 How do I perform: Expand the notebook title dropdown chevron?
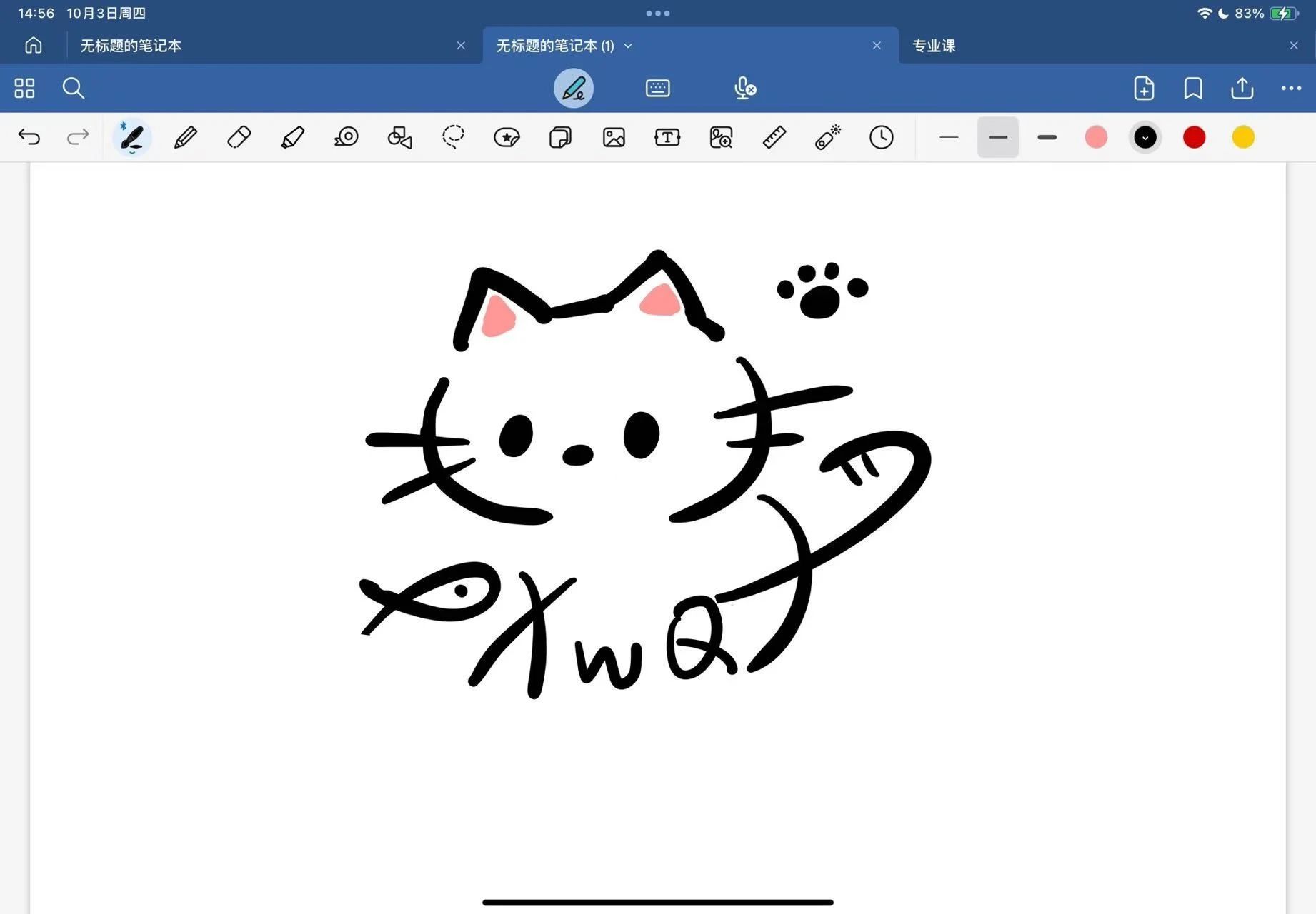[x=628, y=46]
